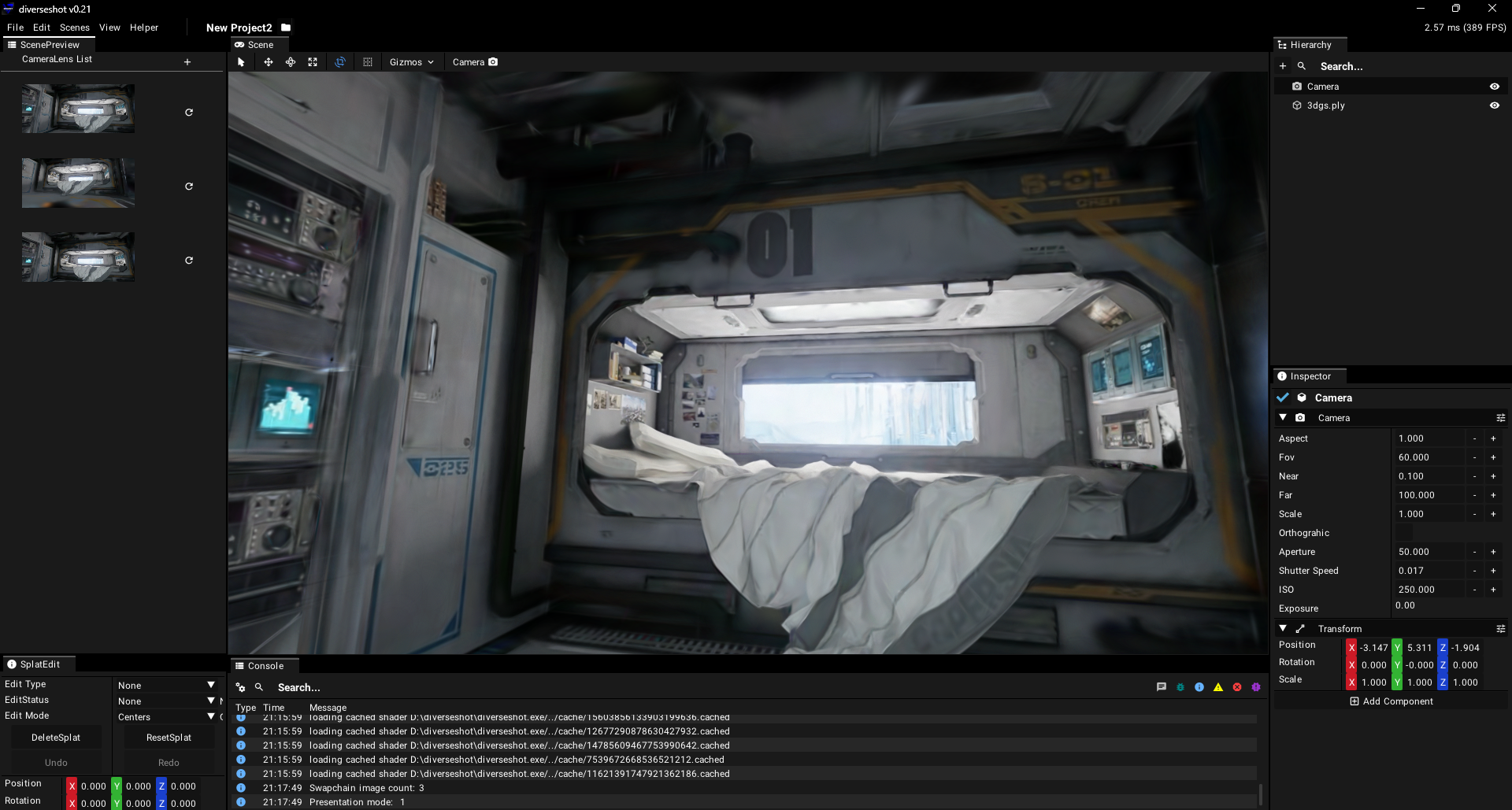The height and width of the screenshot is (810, 1512).
Task: Toggle the Camera enabled checkmark in Inspector
Action: click(1283, 398)
